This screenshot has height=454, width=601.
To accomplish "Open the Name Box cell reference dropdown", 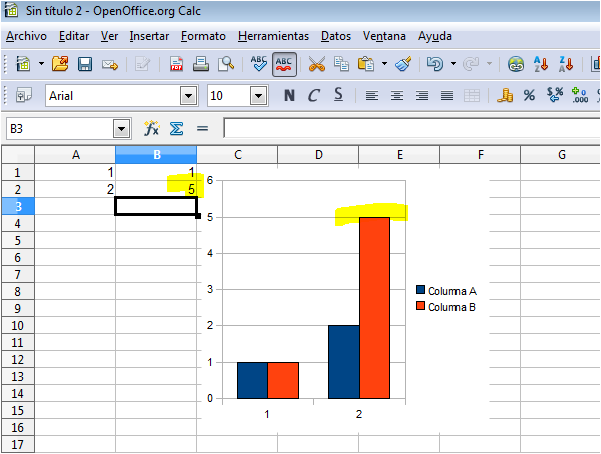I will 122,129.
